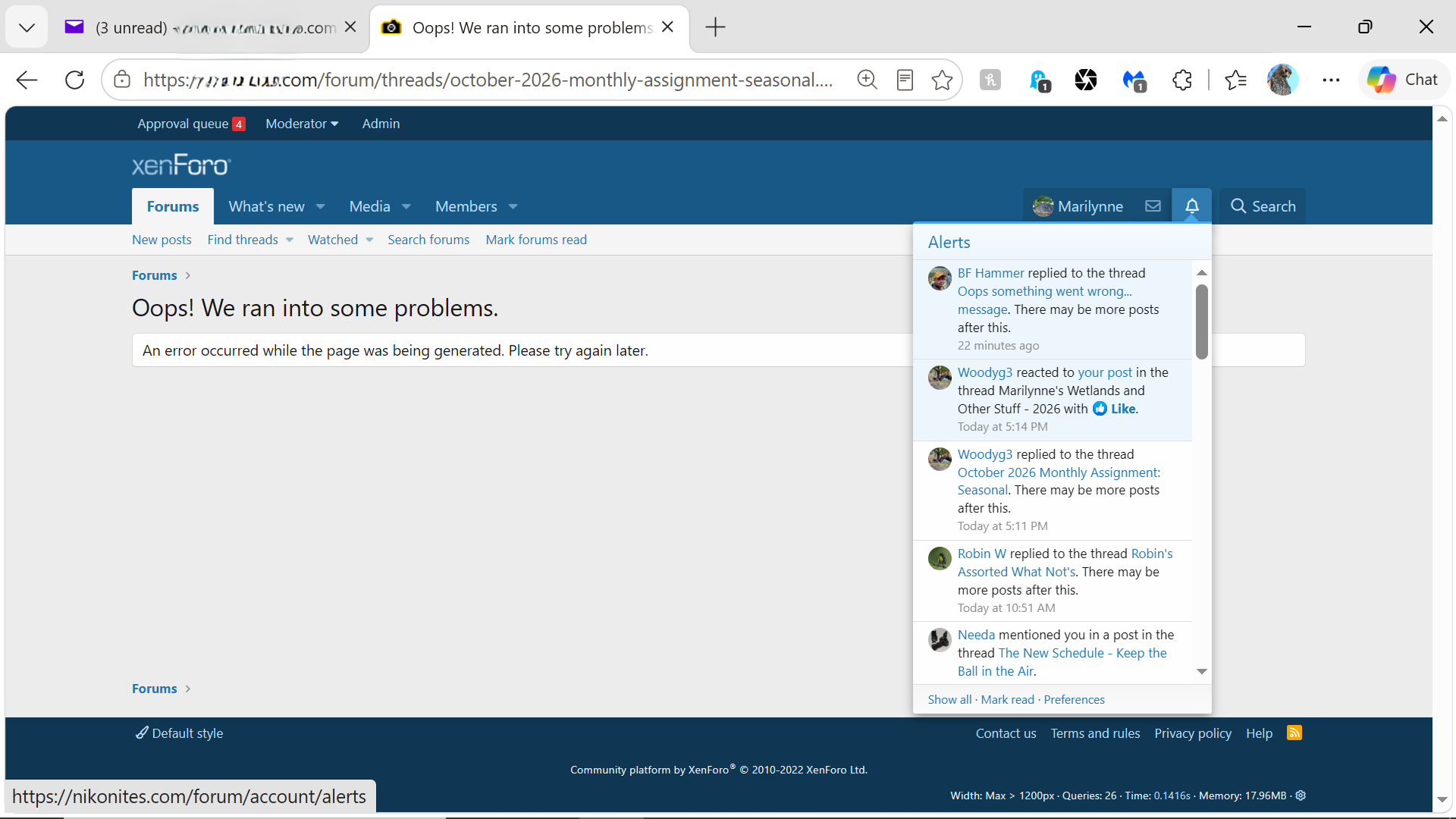This screenshot has height=819, width=1456.
Task: Click the zoom magnifier in address bar
Action: coord(867,80)
